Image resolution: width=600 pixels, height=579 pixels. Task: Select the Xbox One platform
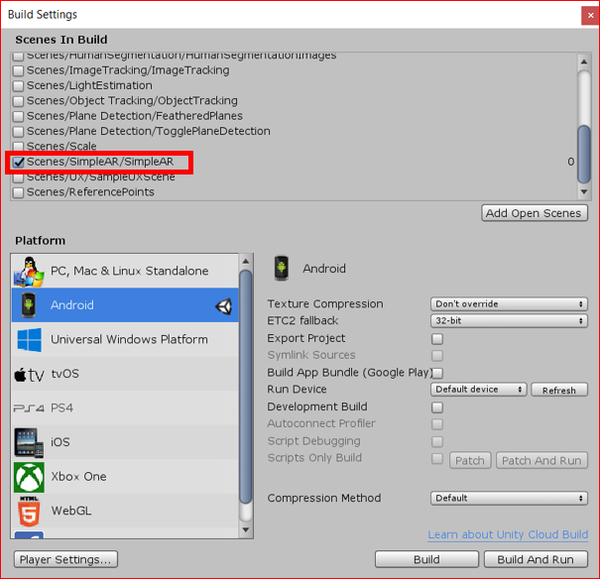coord(125,477)
